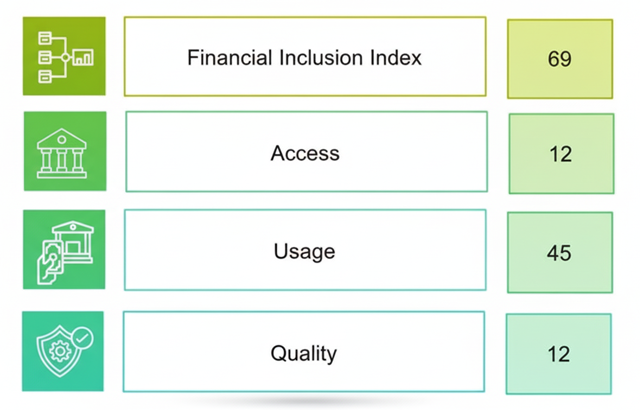Click the text "Financial Inclusion Index"
Screen dimensions: 640x410
click(304, 57)
